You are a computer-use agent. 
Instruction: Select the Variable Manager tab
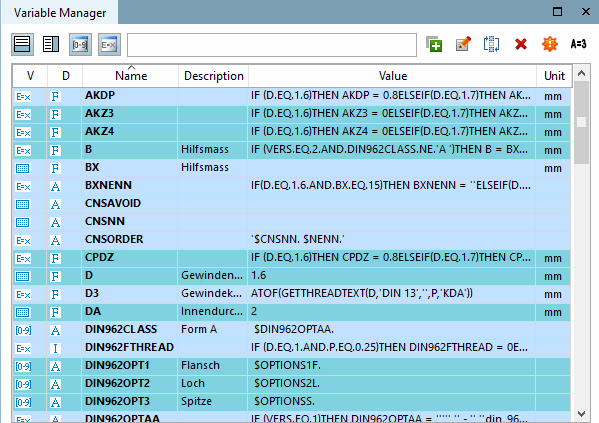tap(60, 13)
